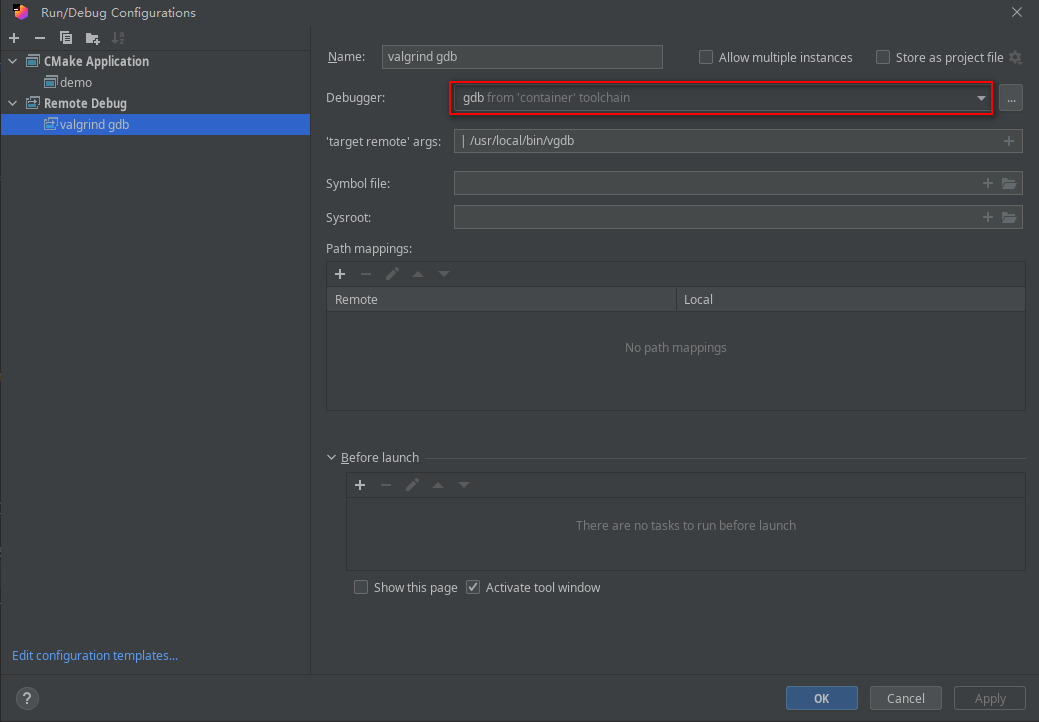
Task: Edit the Before launch task
Action: click(412, 486)
